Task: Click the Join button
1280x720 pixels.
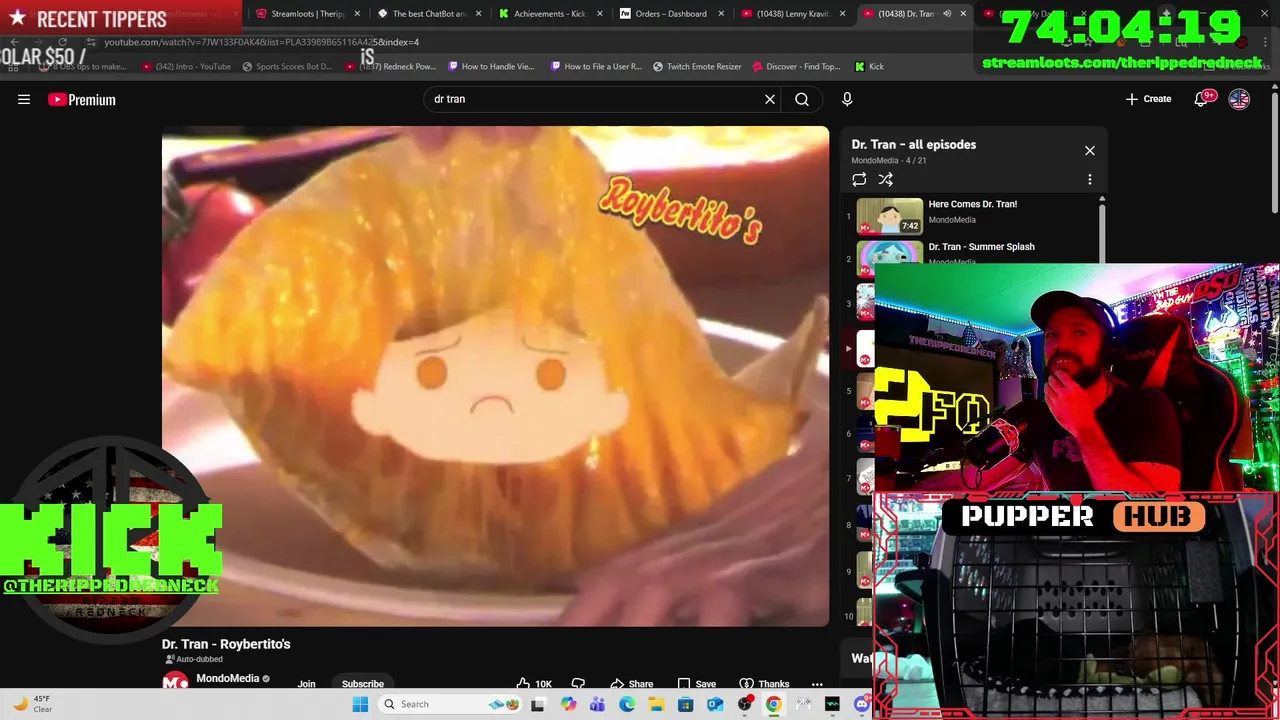Action: (306, 684)
